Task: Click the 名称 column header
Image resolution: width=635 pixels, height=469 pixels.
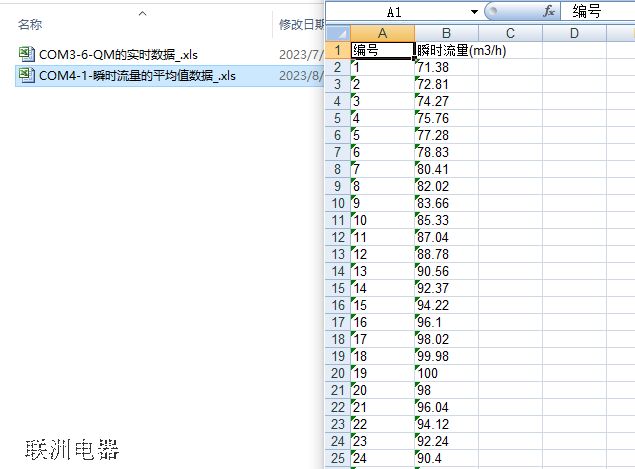Action: coord(30,24)
